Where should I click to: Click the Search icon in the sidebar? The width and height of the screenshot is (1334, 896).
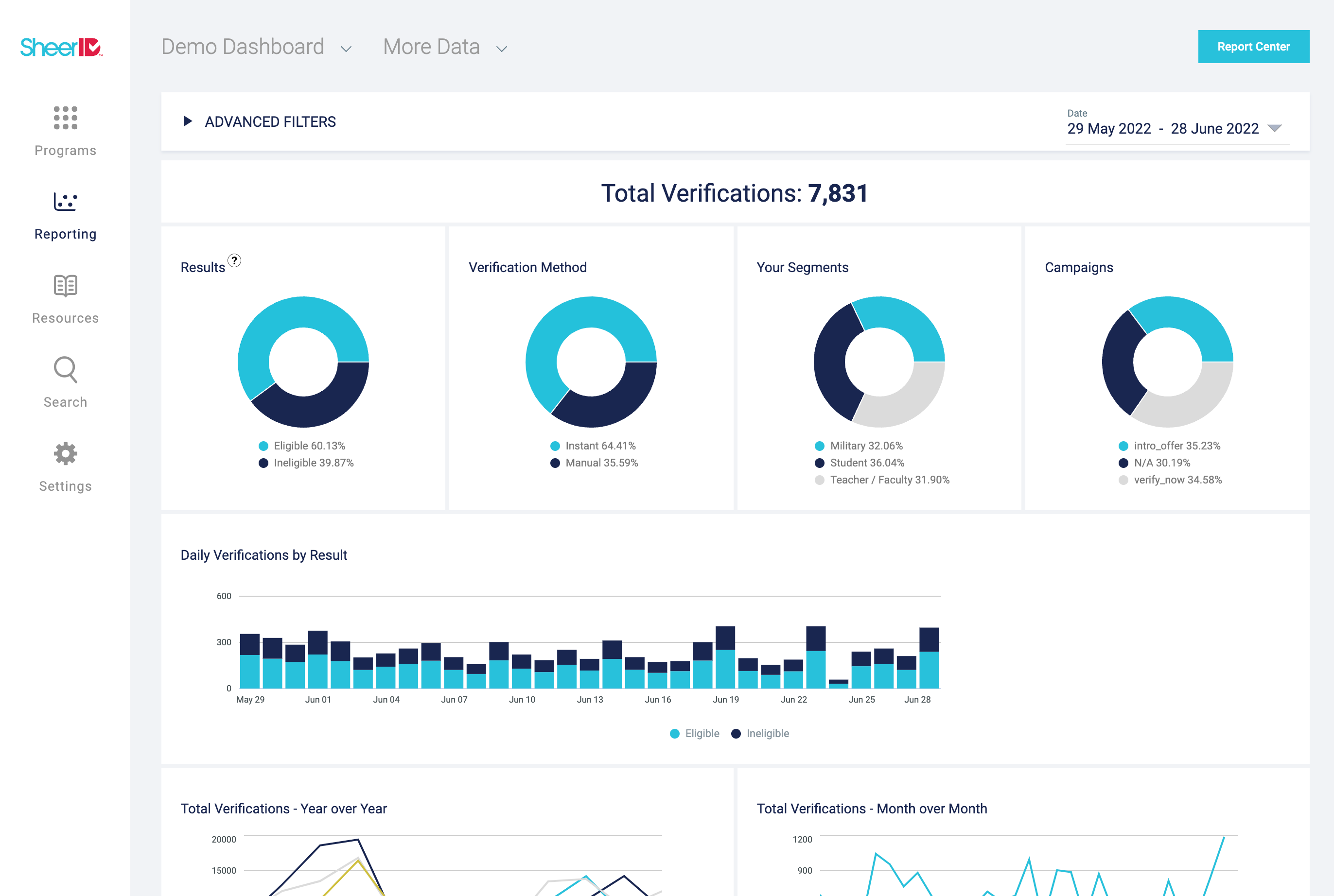tap(65, 370)
